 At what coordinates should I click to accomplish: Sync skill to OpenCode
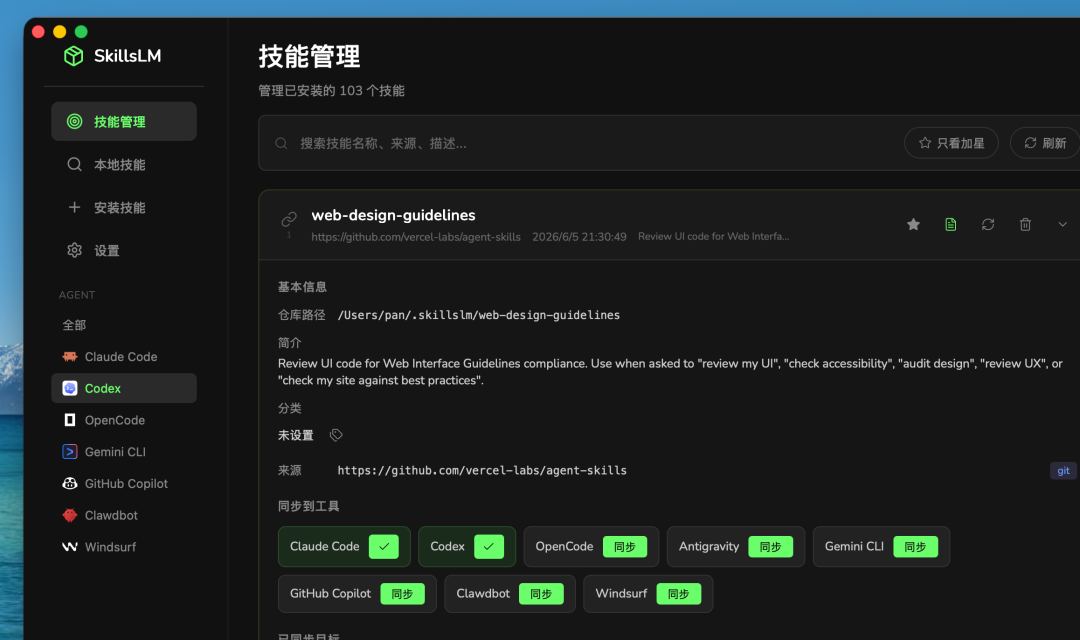click(x=625, y=547)
